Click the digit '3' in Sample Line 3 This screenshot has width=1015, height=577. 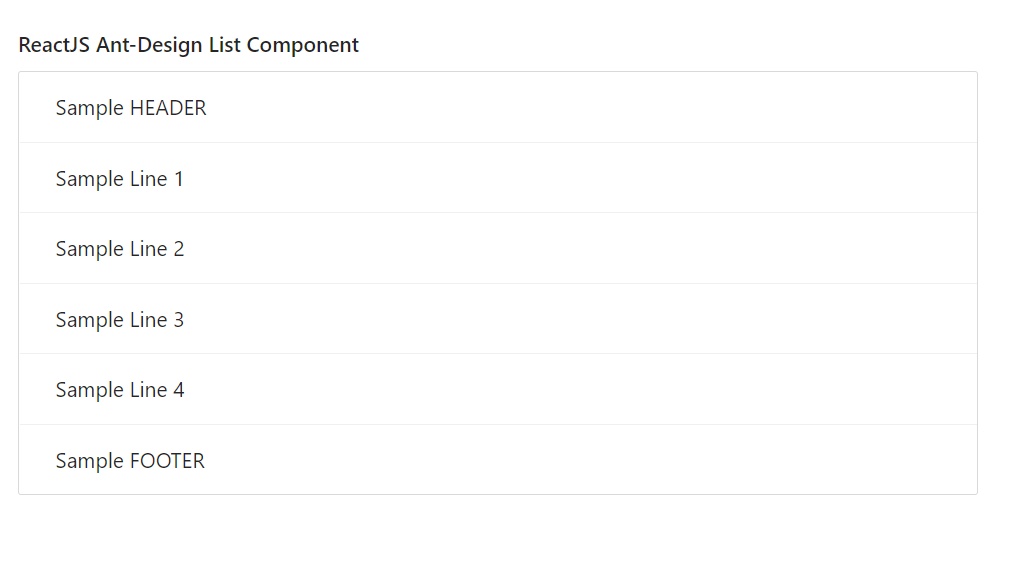[179, 320]
